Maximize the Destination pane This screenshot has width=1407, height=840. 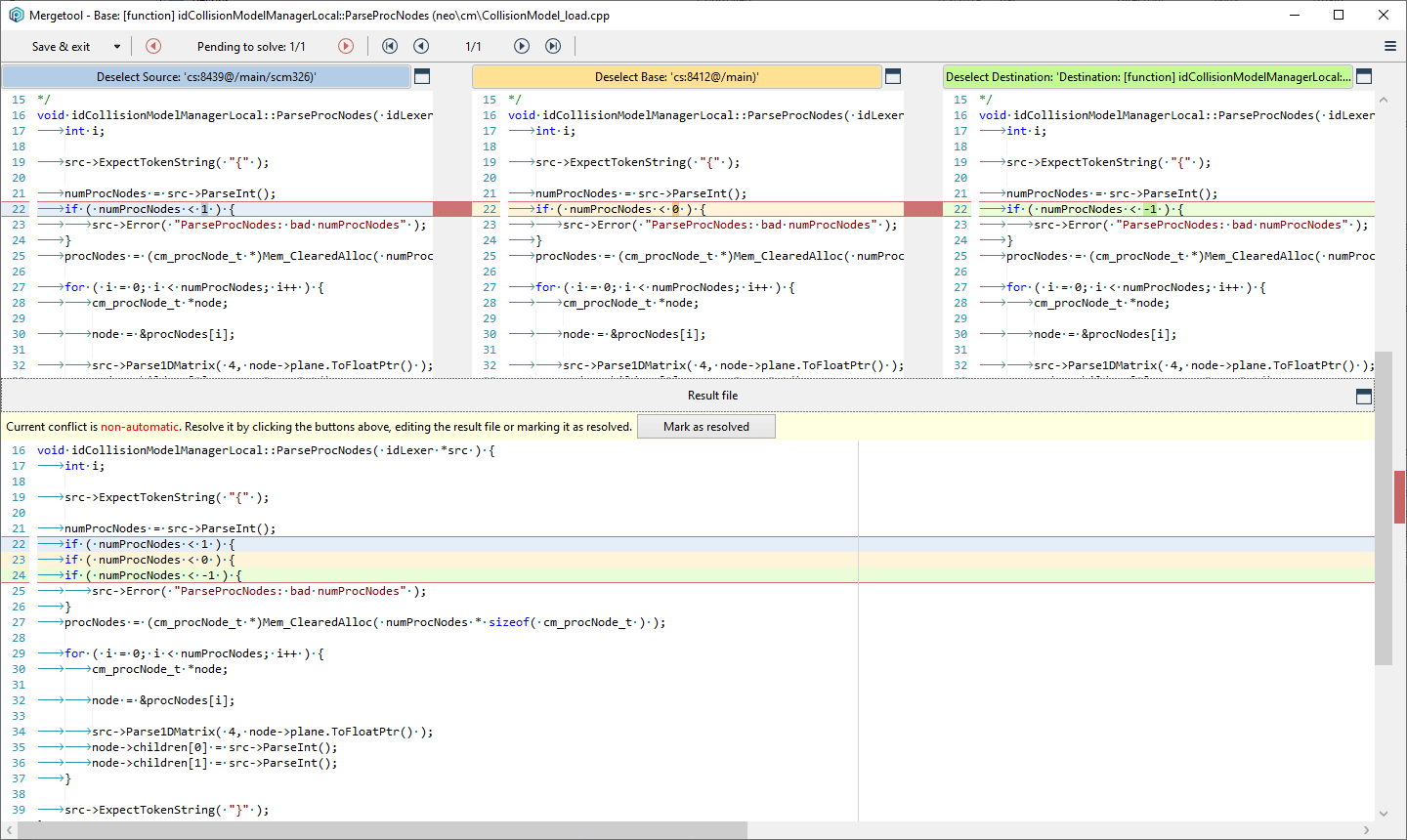[1364, 76]
